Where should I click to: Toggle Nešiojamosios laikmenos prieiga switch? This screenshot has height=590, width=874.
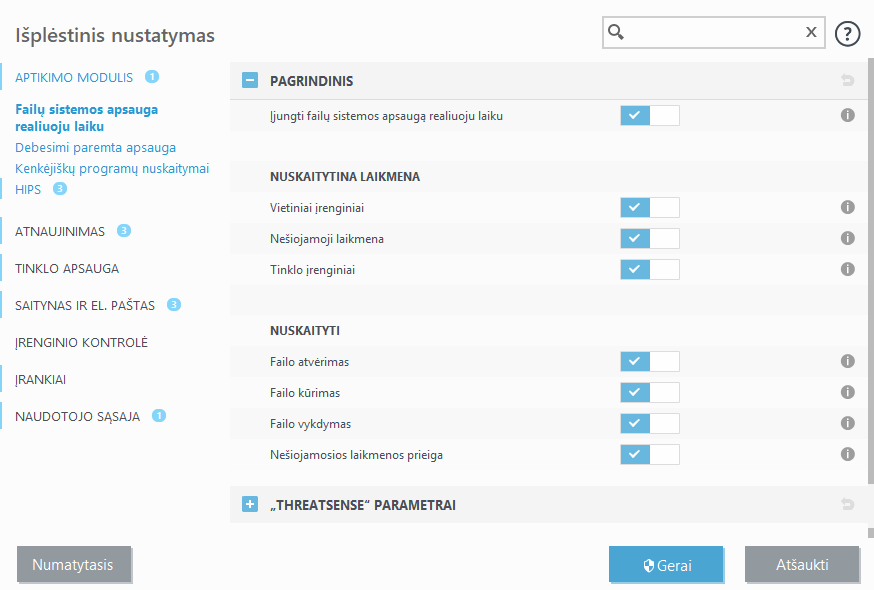(x=647, y=453)
